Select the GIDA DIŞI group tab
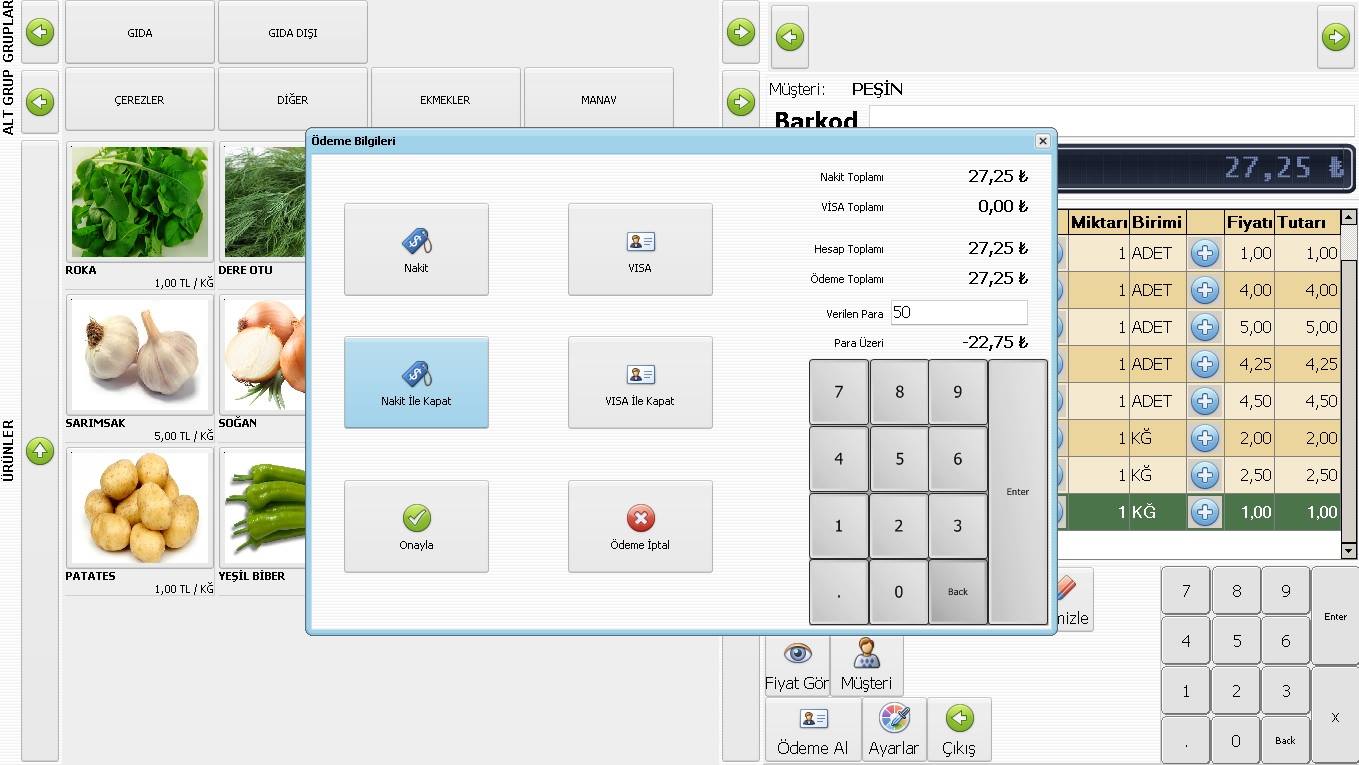 (293, 33)
